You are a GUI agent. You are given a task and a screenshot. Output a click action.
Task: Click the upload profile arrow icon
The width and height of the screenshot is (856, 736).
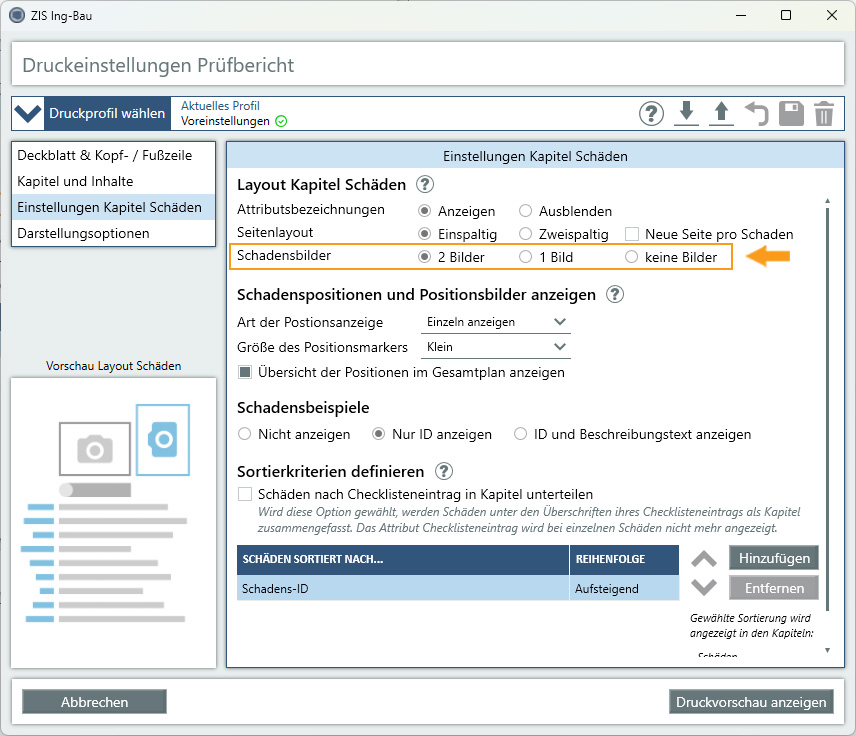coord(721,113)
